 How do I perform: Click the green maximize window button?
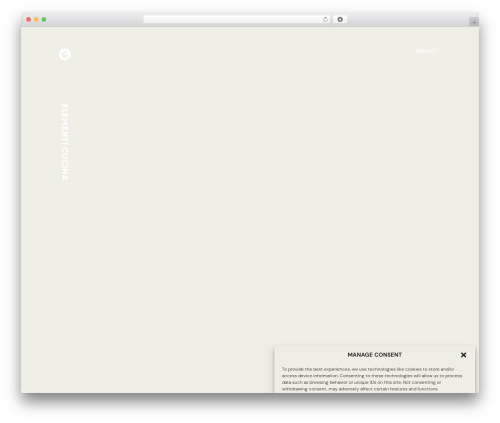coord(44,20)
